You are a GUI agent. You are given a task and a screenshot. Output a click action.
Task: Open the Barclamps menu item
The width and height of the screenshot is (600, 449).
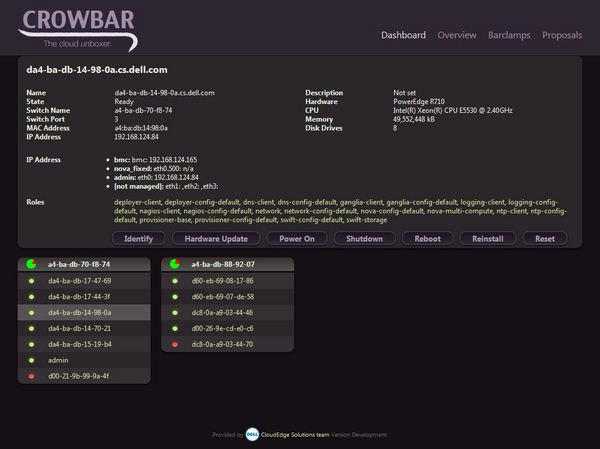(x=509, y=35)
